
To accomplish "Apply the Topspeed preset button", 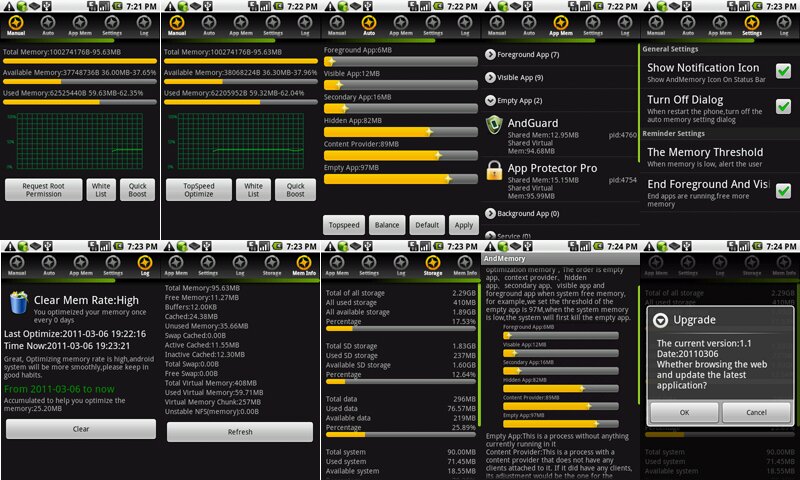I will coord(344,225).
